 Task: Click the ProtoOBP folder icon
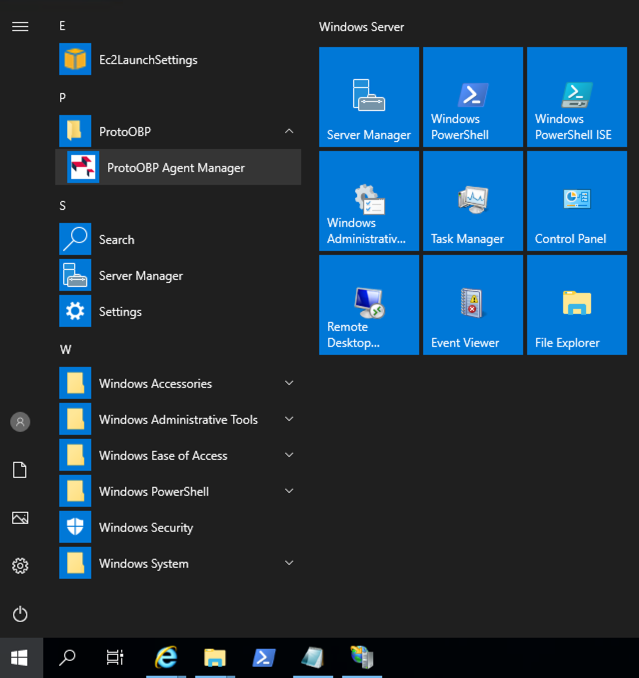coord(75,131)
